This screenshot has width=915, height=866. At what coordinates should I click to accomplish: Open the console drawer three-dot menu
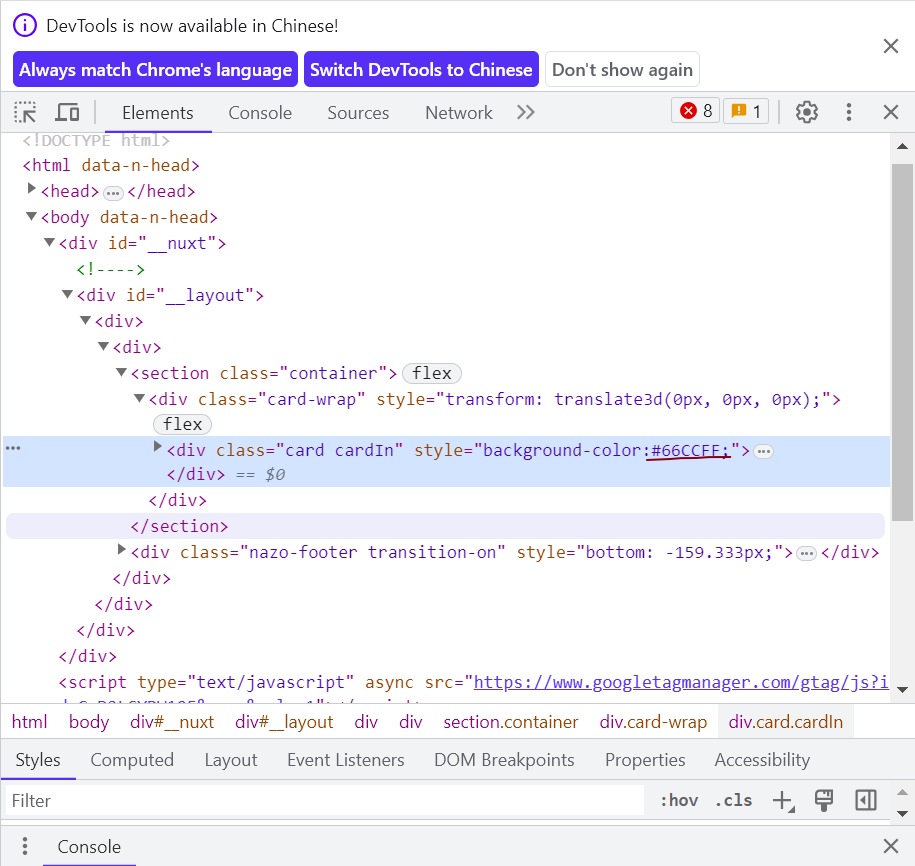(25, 846)
